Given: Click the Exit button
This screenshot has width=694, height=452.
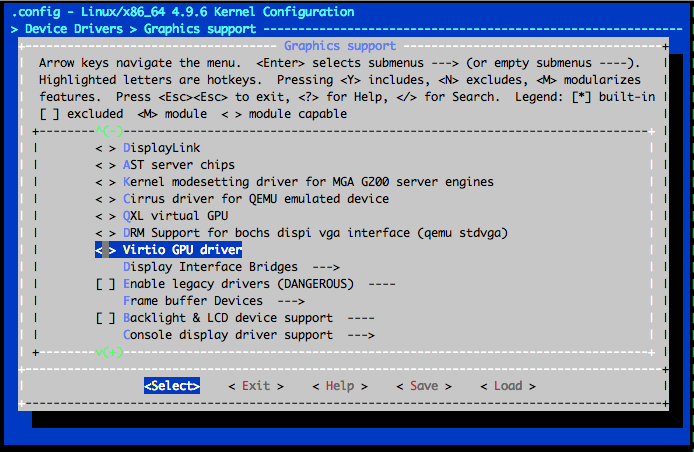Looking at the screenshot, I should [x=256, y=386].
